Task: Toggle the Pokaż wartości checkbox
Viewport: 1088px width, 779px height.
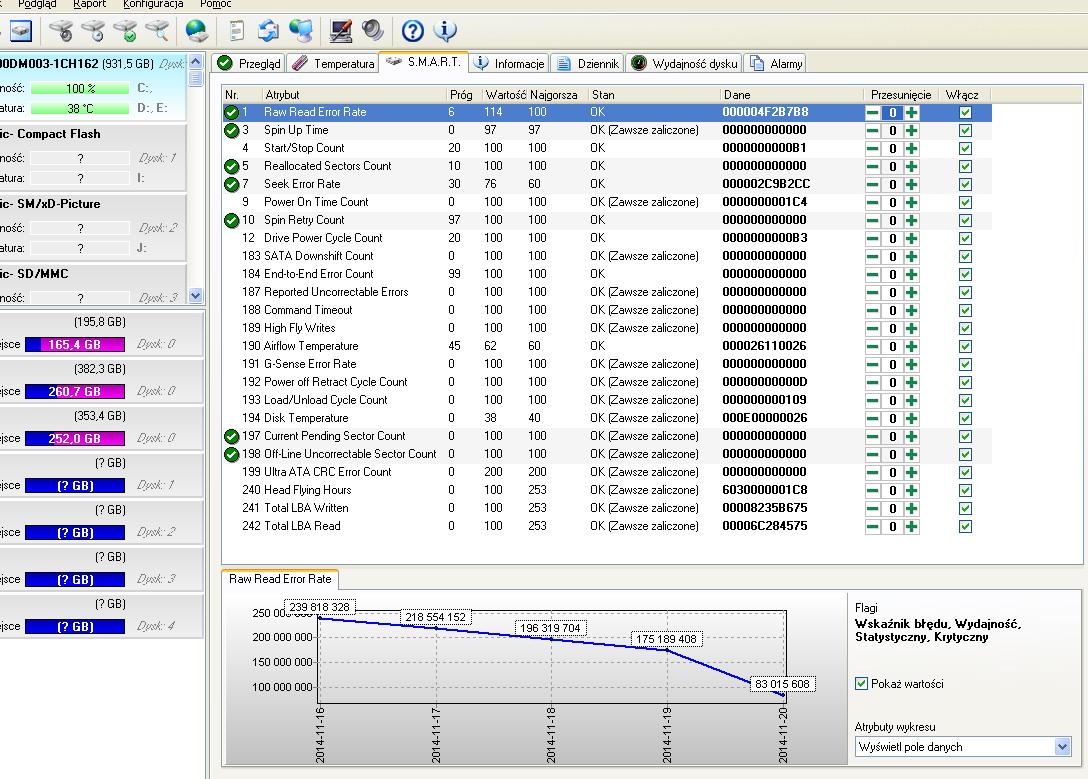Action: pos(861,683)
